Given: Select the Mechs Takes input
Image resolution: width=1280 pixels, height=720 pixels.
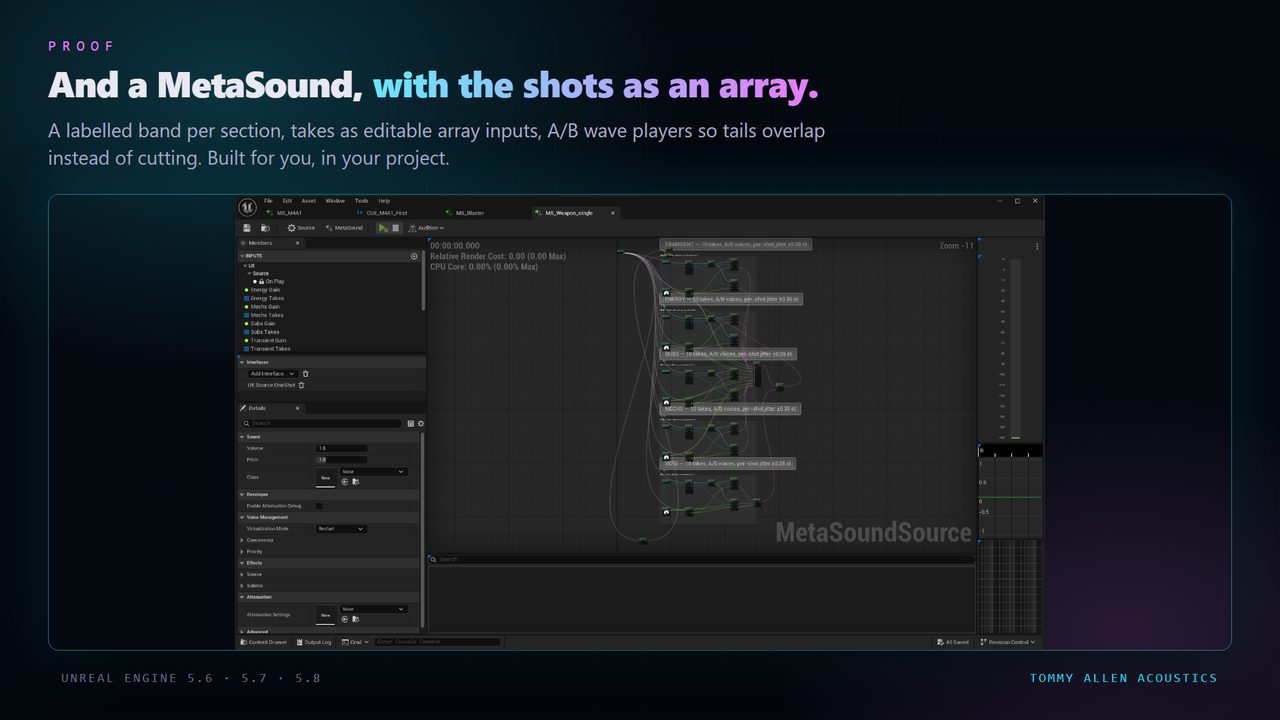Looking at the screenshot, I should point(266,315).
